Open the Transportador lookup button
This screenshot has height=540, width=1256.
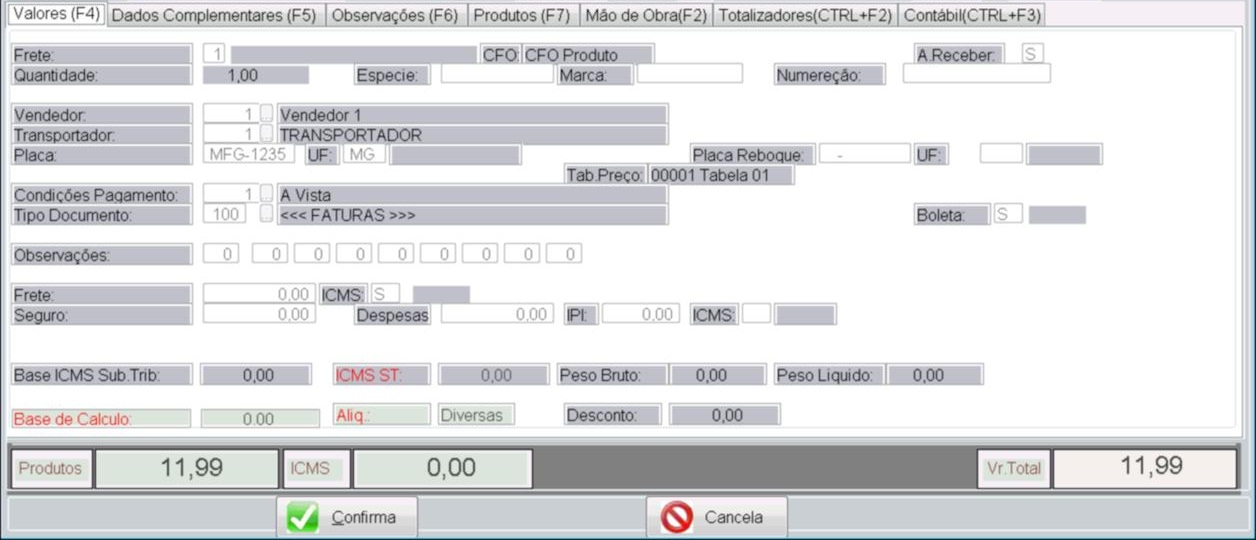click(x=266, y=134)
